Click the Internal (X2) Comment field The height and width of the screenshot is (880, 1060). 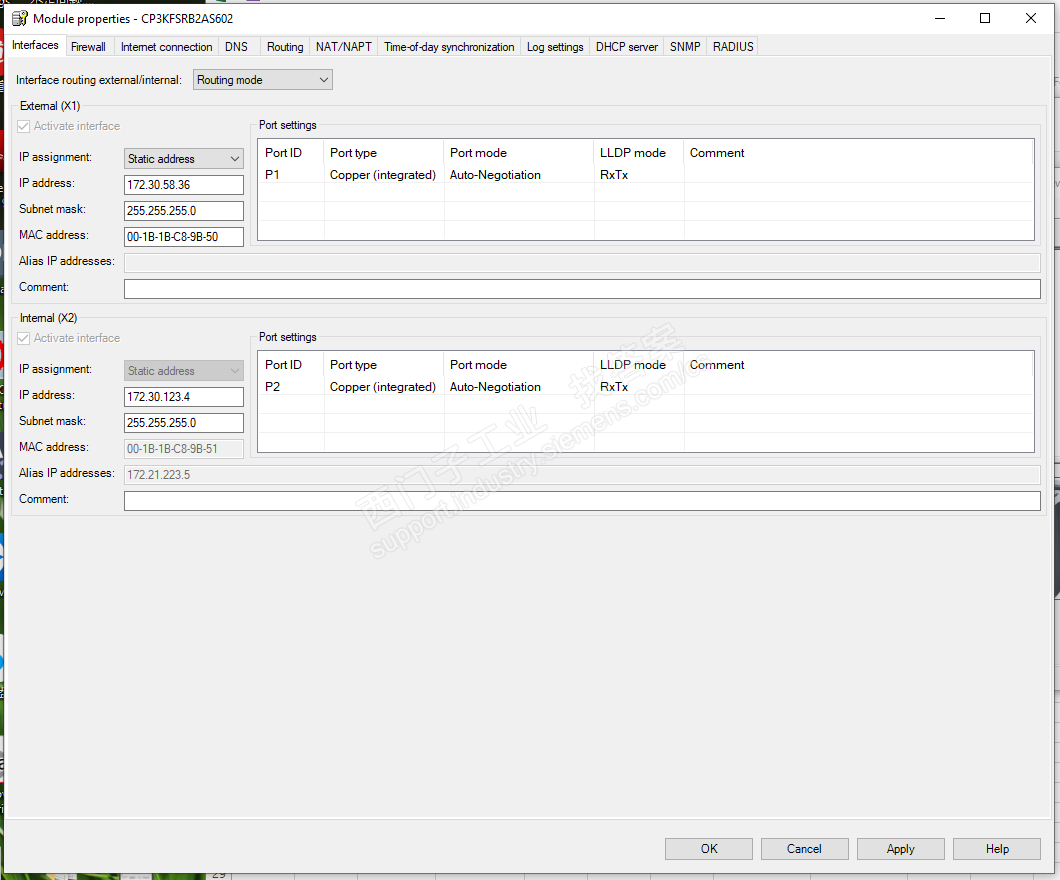click(x=582, y=501)
